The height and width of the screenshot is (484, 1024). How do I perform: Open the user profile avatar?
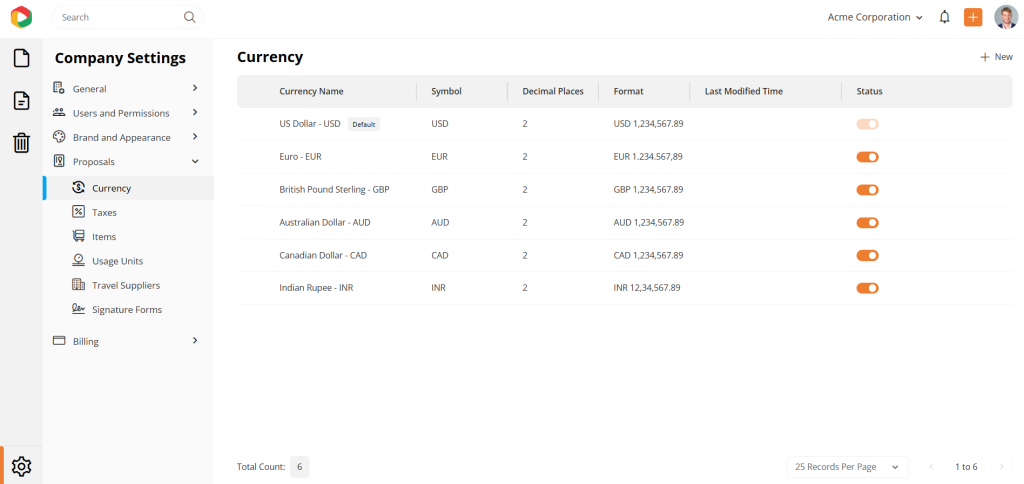1006,17
